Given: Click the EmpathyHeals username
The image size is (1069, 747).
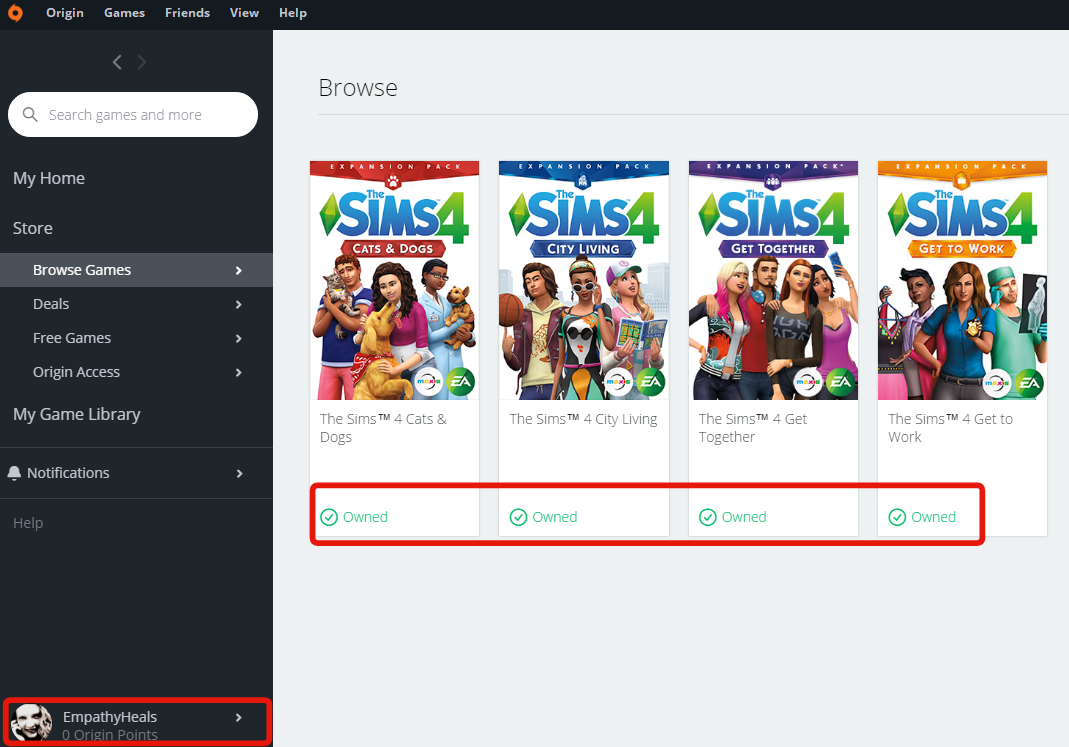Looking at the screenshot, I should (x=110, y=717).
